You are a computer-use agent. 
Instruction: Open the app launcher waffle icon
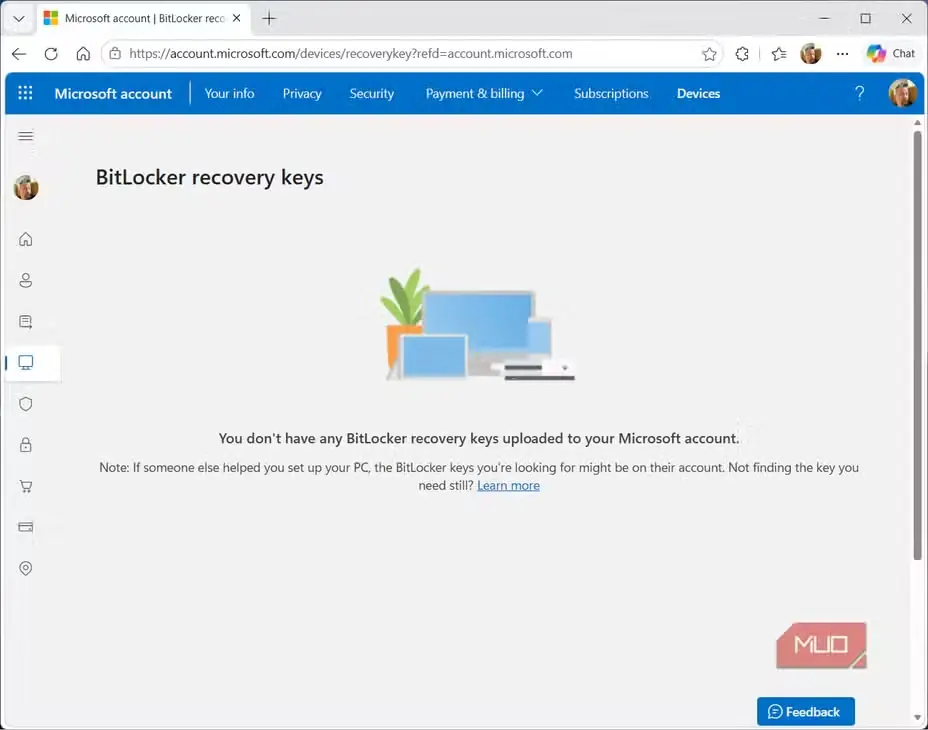coord(25,93)
